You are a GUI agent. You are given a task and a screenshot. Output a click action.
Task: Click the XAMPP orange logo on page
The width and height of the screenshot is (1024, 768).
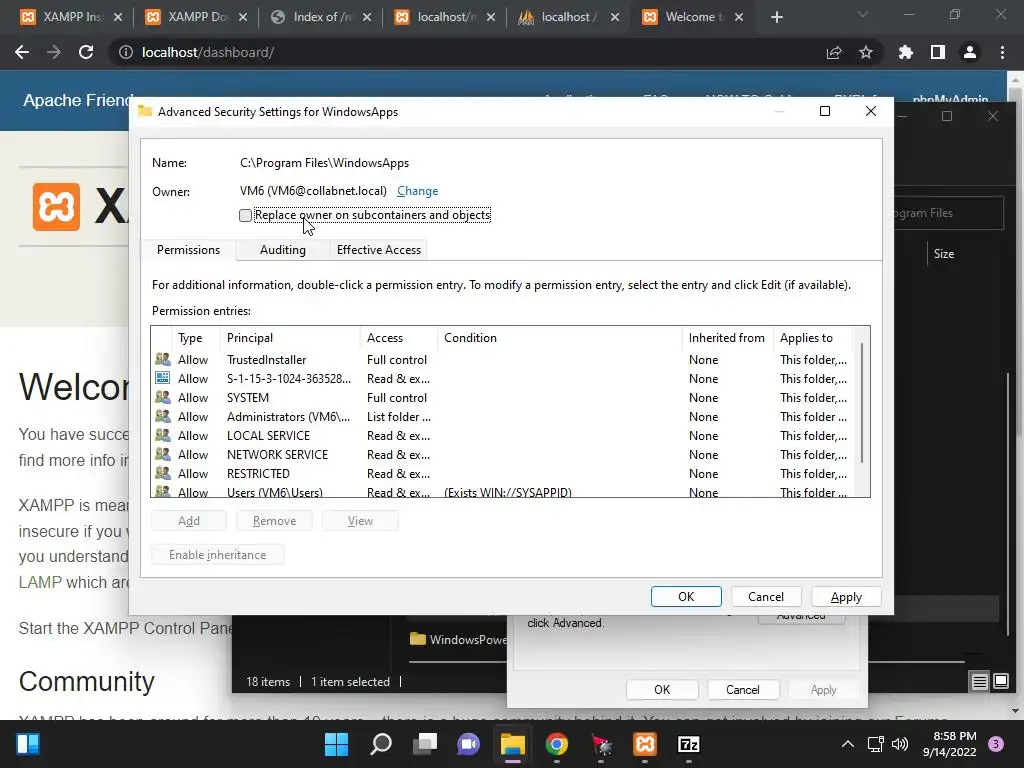pyautogui.click(x=56, y=207)
